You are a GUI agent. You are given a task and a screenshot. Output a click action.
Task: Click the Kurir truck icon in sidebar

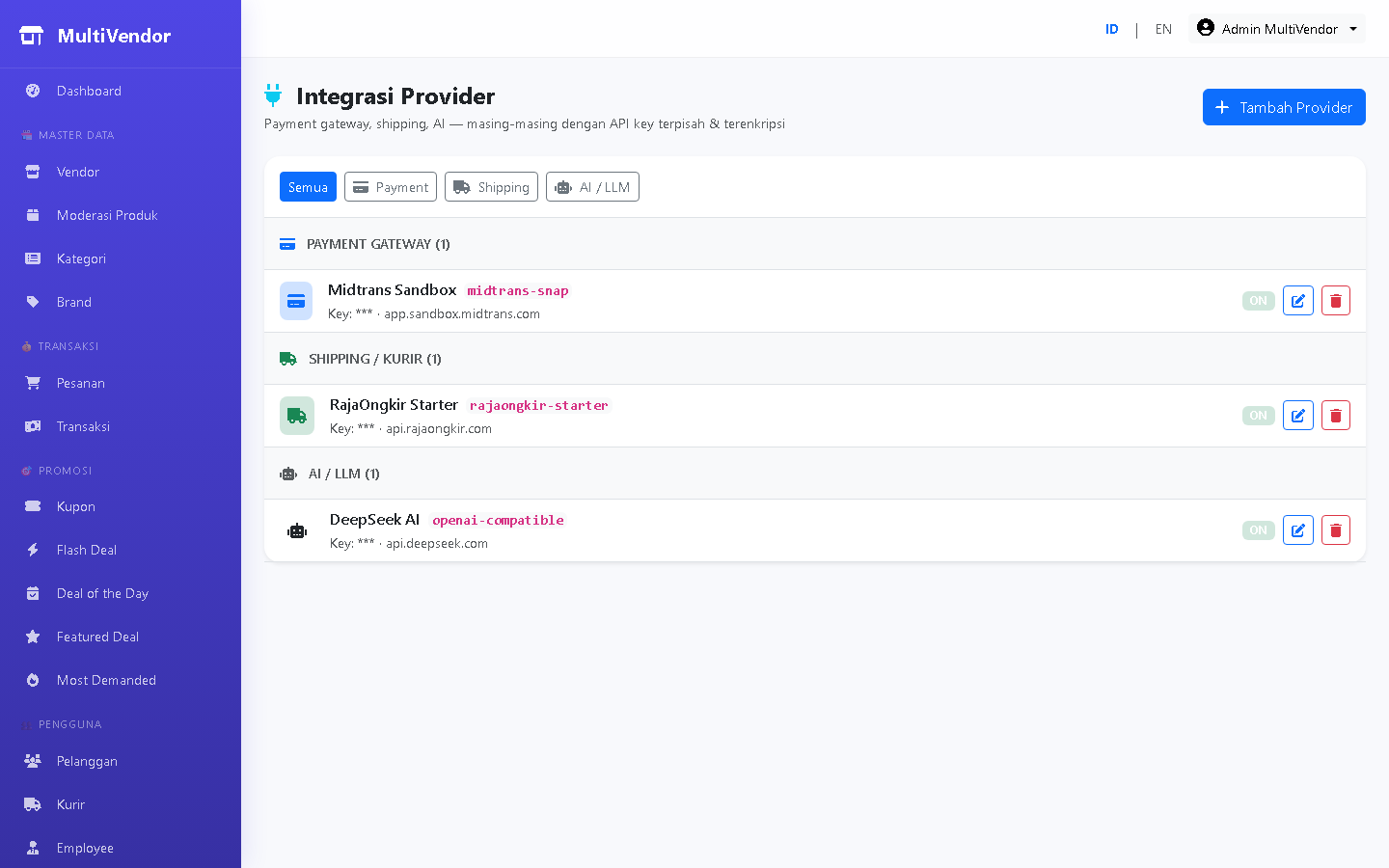coord(33,804)
